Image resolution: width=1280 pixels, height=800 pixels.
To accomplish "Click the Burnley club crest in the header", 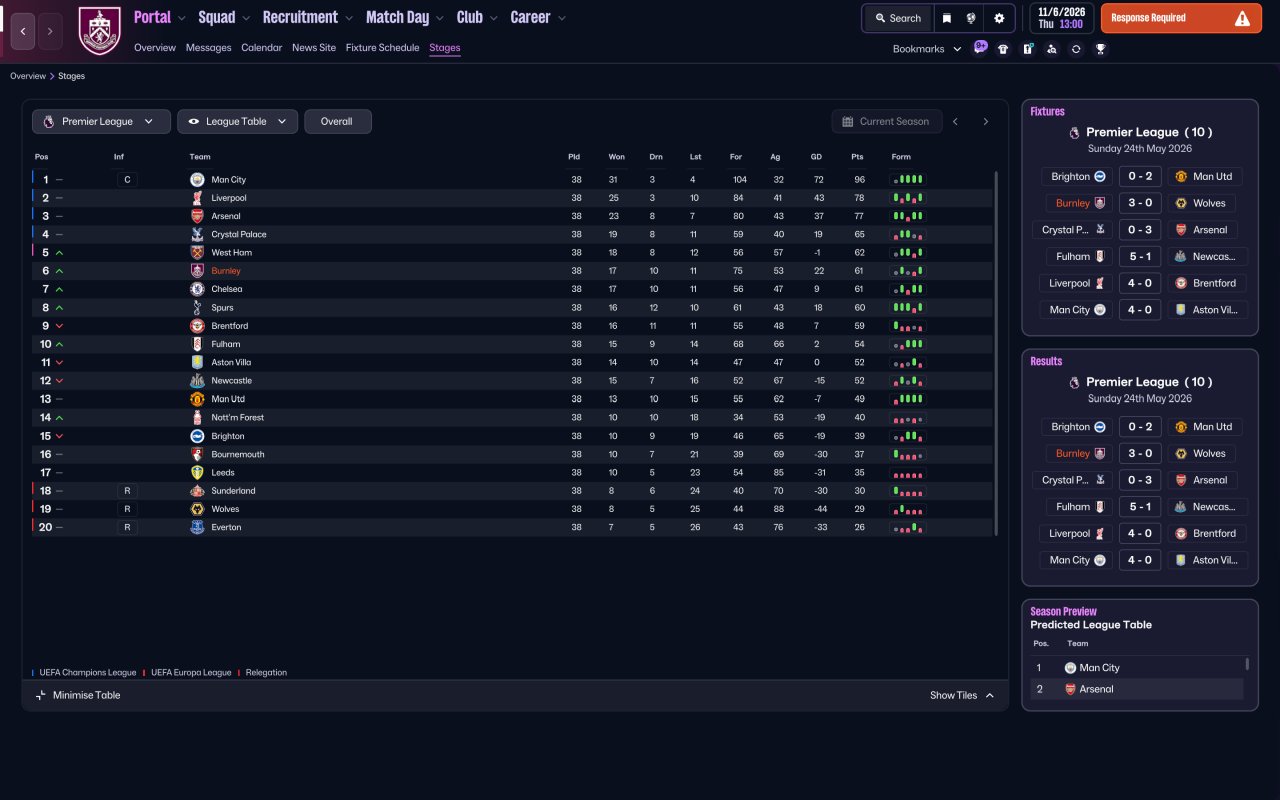I will (x=99, y=31).
